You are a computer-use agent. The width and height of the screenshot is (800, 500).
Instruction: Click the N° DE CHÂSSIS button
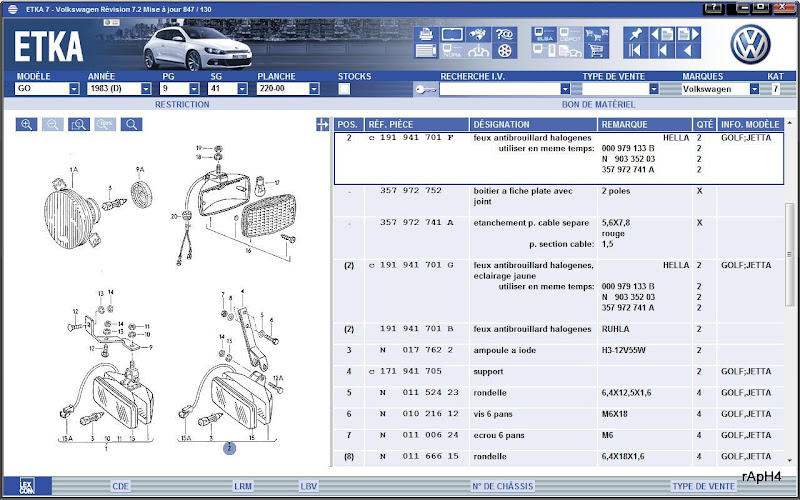pyautogui.click(x=503, y=486)
